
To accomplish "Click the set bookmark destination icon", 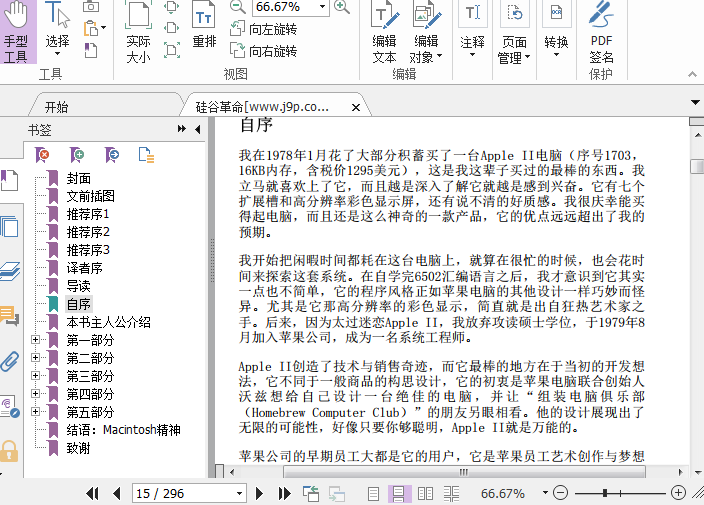I will (x=111, y=155).
